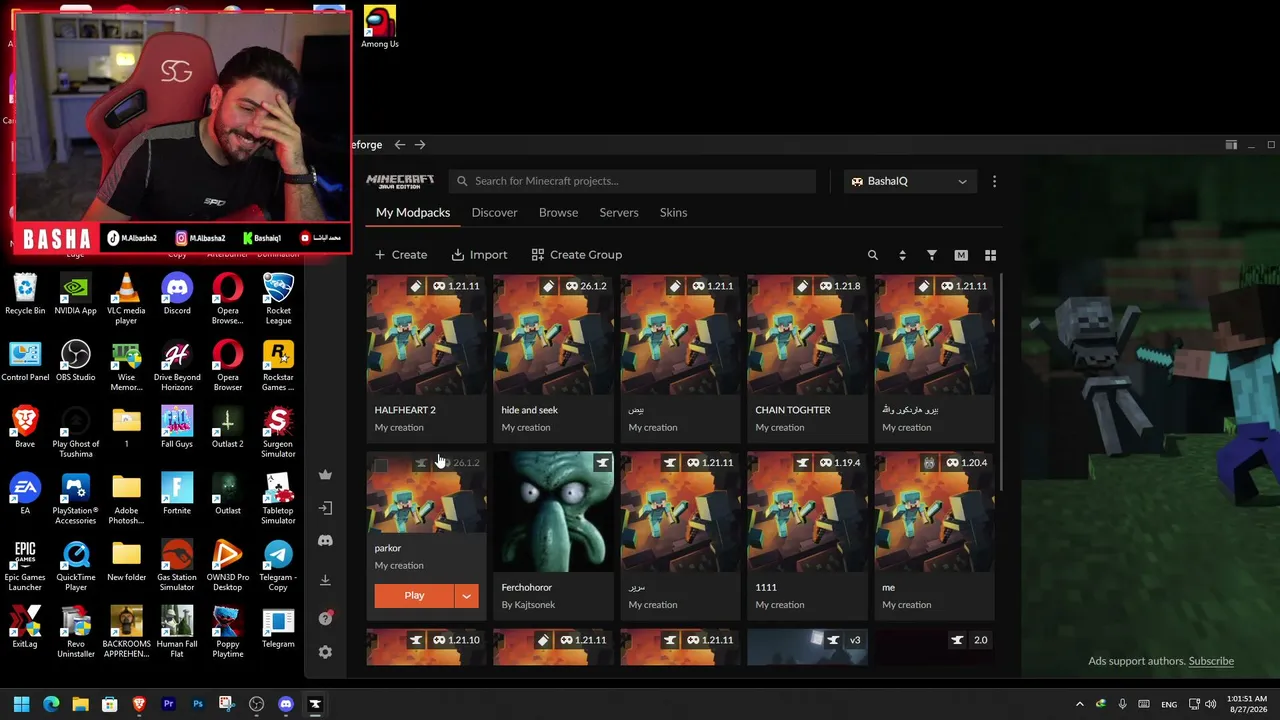
Task: Launch Epic Games Launcher desktop icon
Action: [x=25, y=566]
